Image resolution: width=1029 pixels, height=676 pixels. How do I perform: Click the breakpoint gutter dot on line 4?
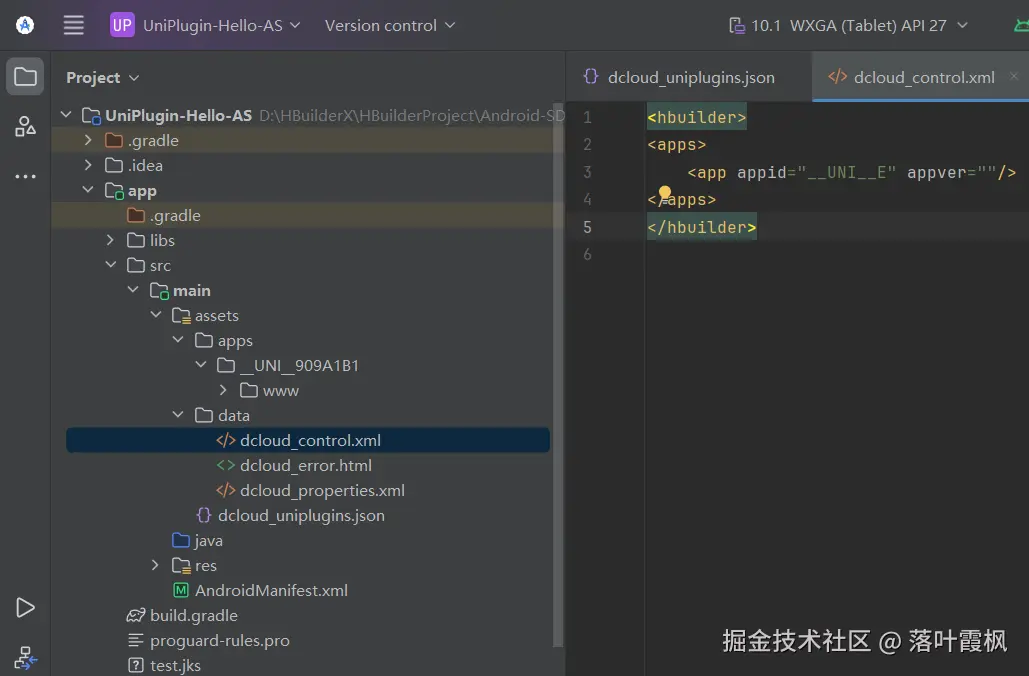click(x=663, y=190)
